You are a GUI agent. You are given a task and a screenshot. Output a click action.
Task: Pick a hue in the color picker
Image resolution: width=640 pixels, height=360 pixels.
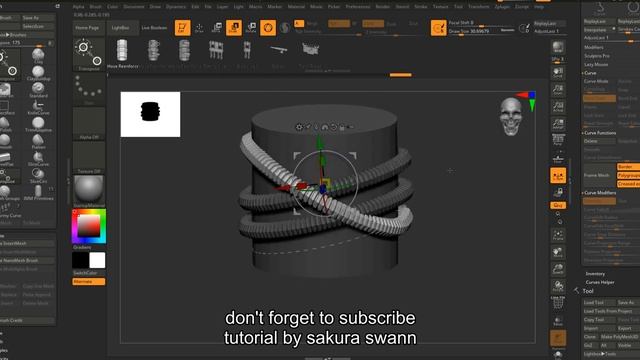pyautogui.click(x=89, y=226)
